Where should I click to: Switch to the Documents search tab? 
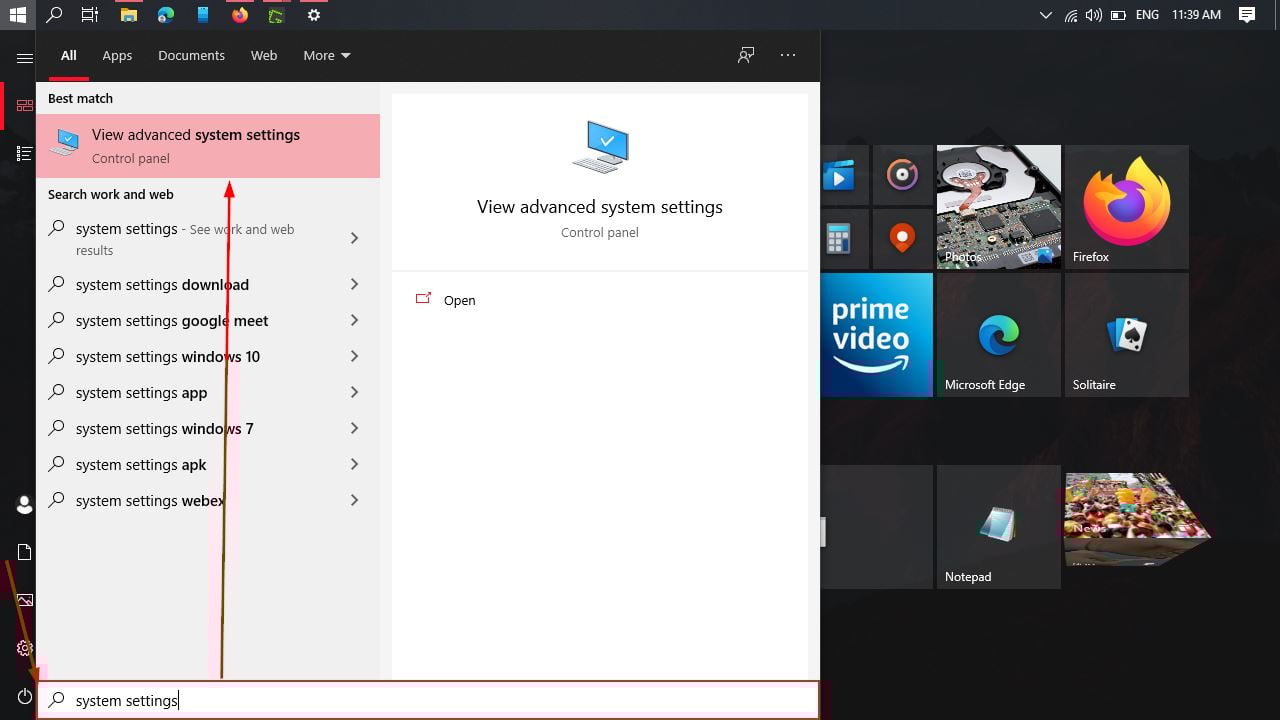191,55
